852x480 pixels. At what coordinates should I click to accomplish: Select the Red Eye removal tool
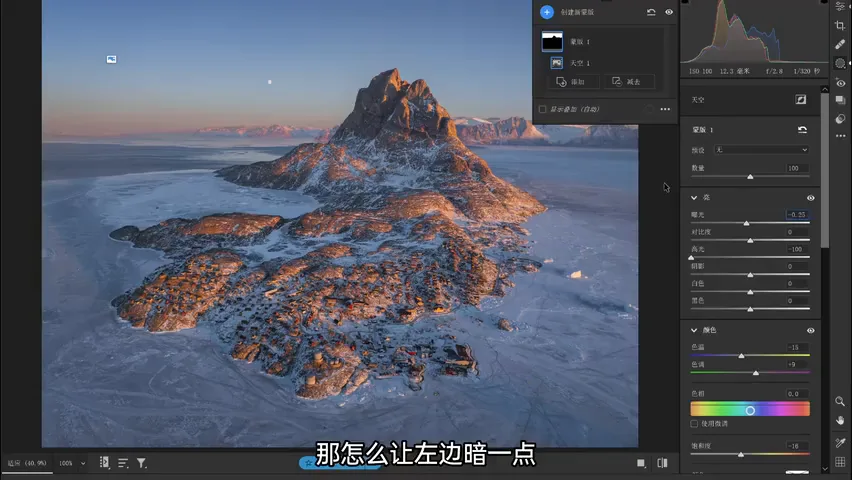click(x=840, y=83)
